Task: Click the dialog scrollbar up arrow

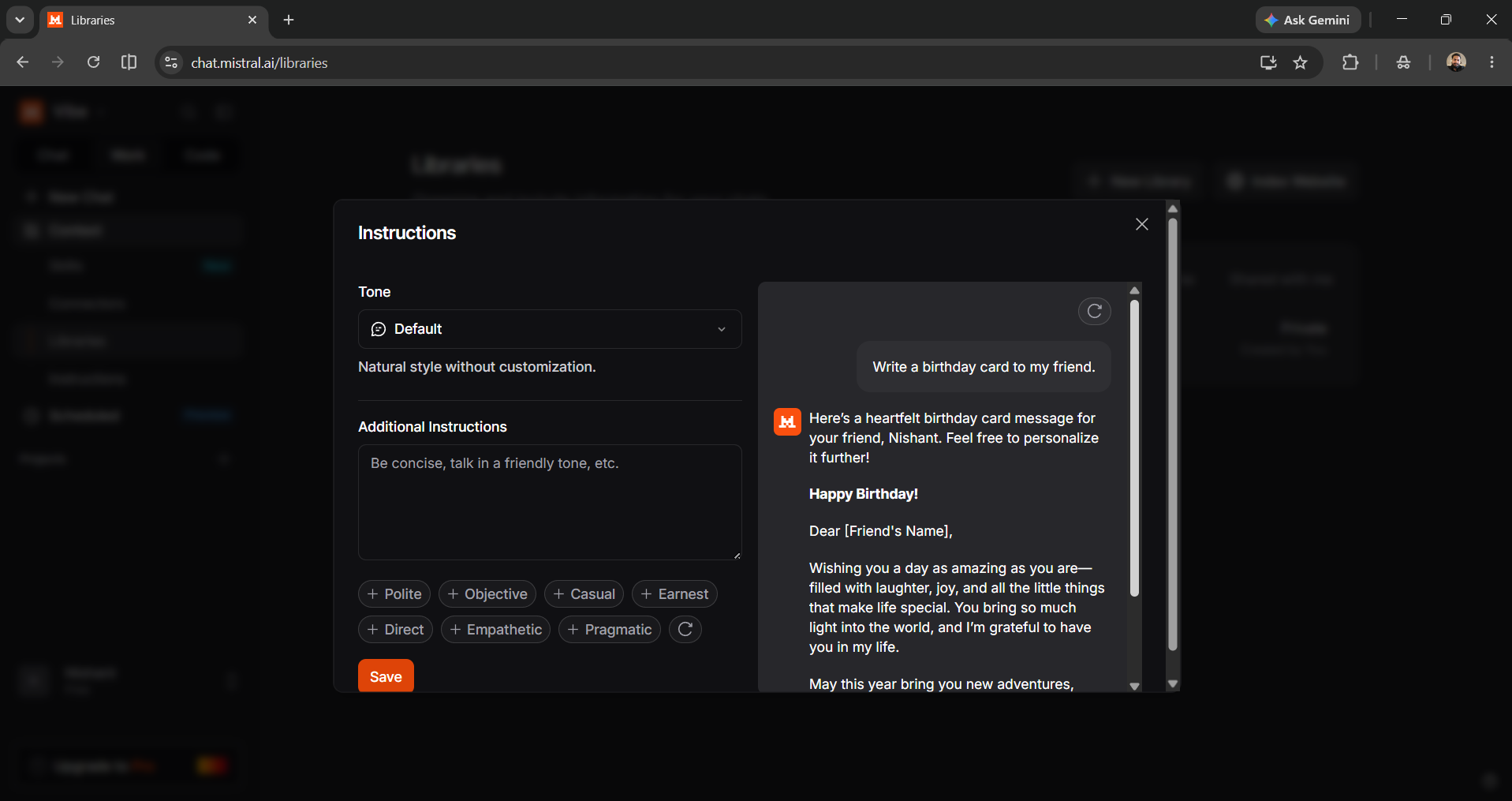Action: click(x=1173, y=208)
